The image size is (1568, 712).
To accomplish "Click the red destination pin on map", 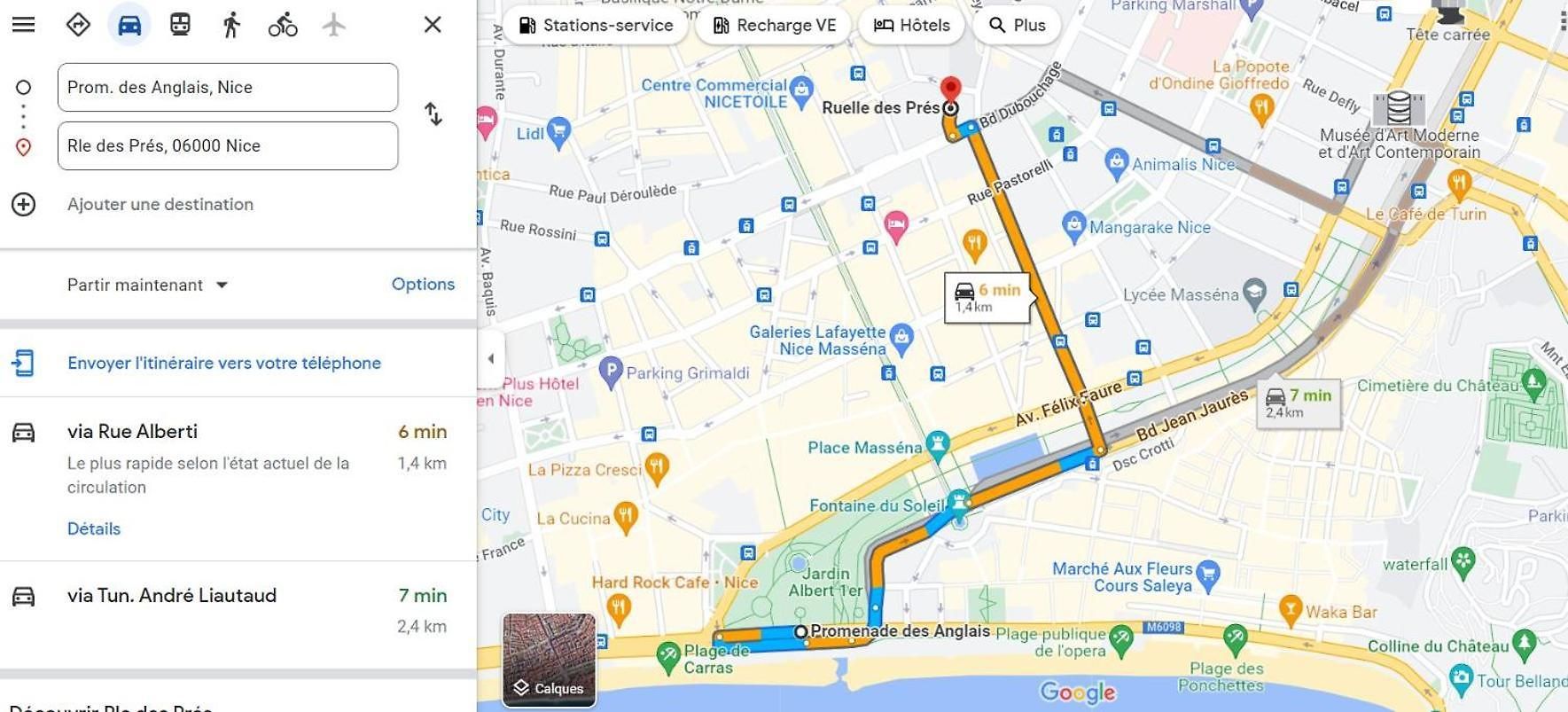I will click(x=950, y=90).
